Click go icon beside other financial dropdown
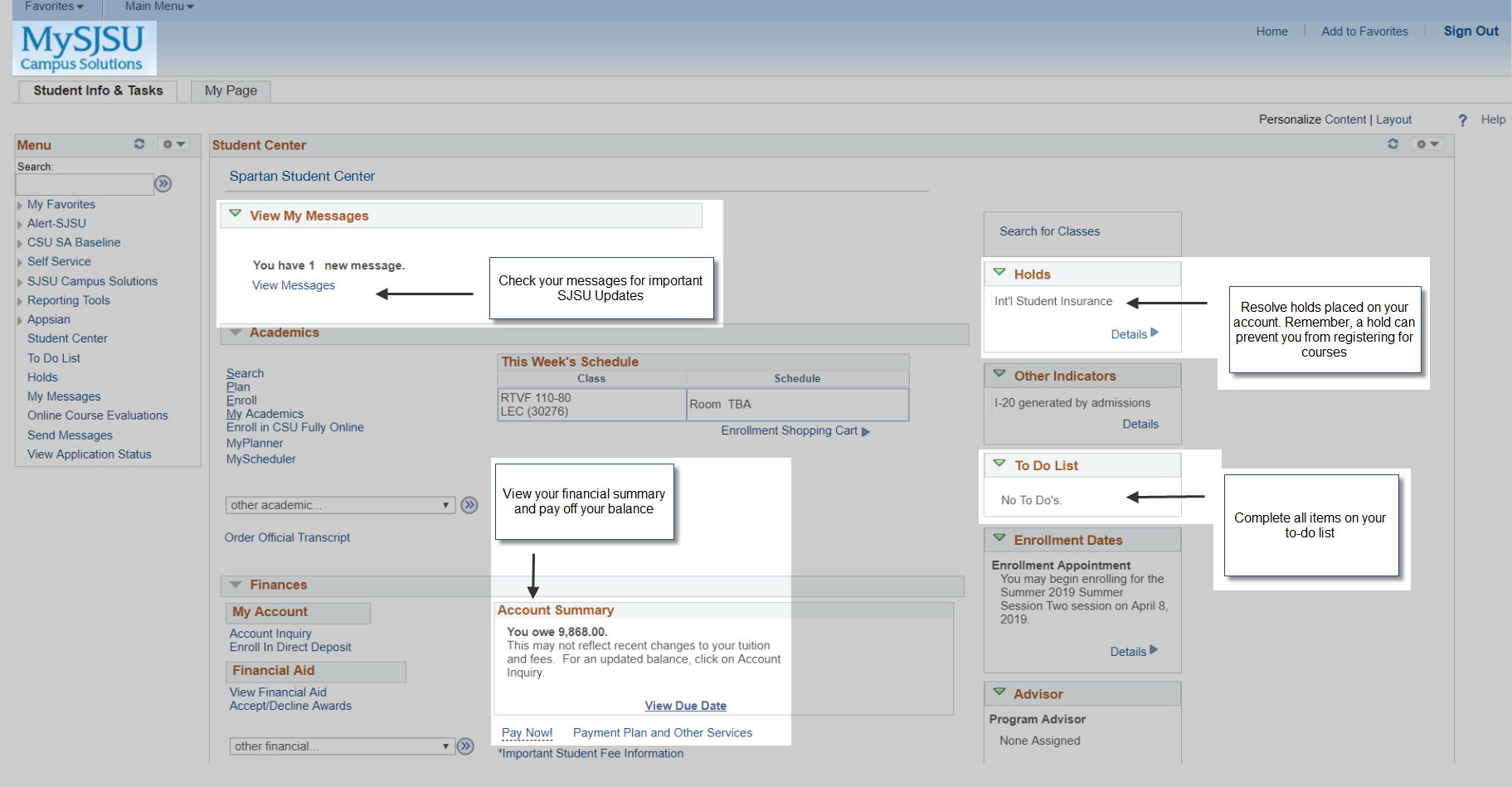The height and width of the screenshot is (787, 1512). tap(466, 746)
